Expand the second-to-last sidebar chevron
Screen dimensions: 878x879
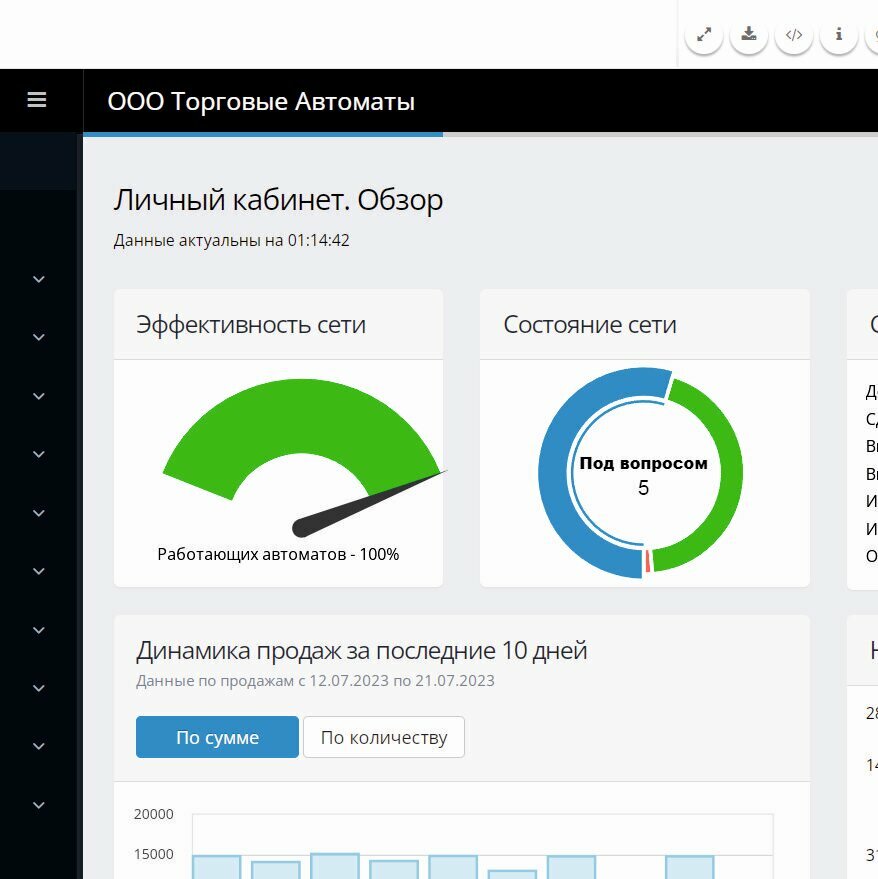click(x=39, y=746)
